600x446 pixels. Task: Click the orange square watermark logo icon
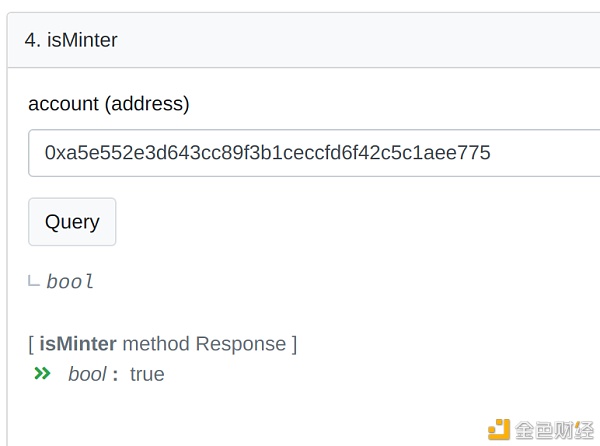point(499,430)
